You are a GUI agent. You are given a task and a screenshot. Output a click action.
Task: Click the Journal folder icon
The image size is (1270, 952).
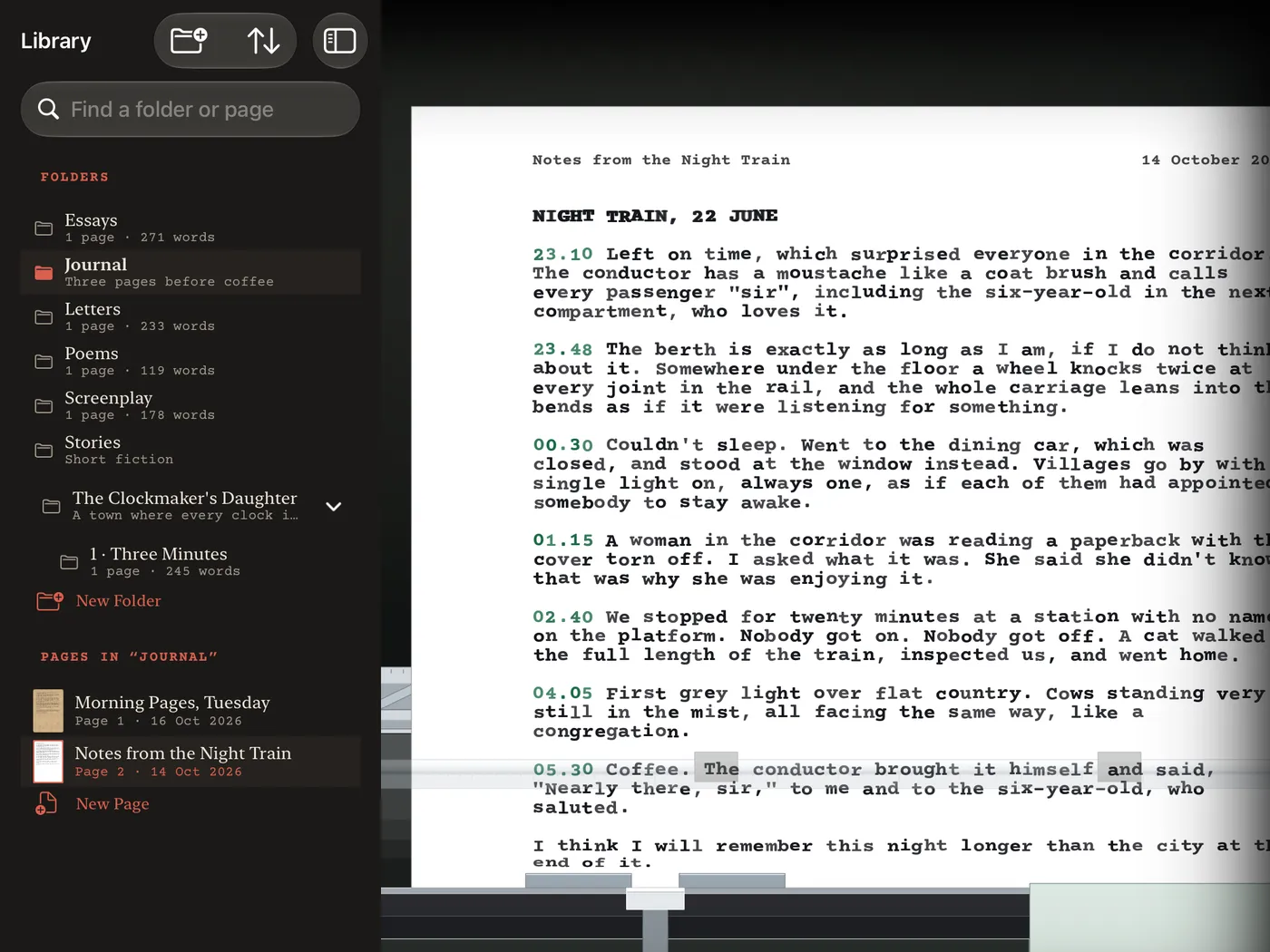(x=44, y=273)
